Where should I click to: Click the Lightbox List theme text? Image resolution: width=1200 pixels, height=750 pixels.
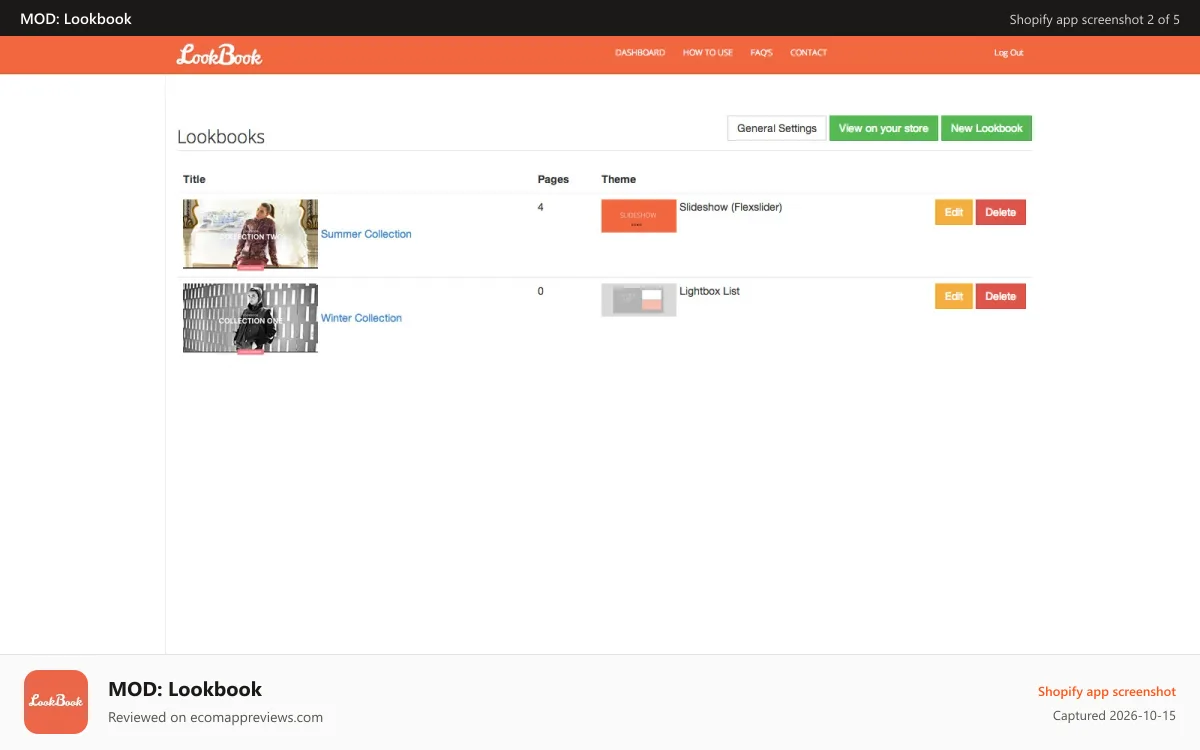pos(710,291)
